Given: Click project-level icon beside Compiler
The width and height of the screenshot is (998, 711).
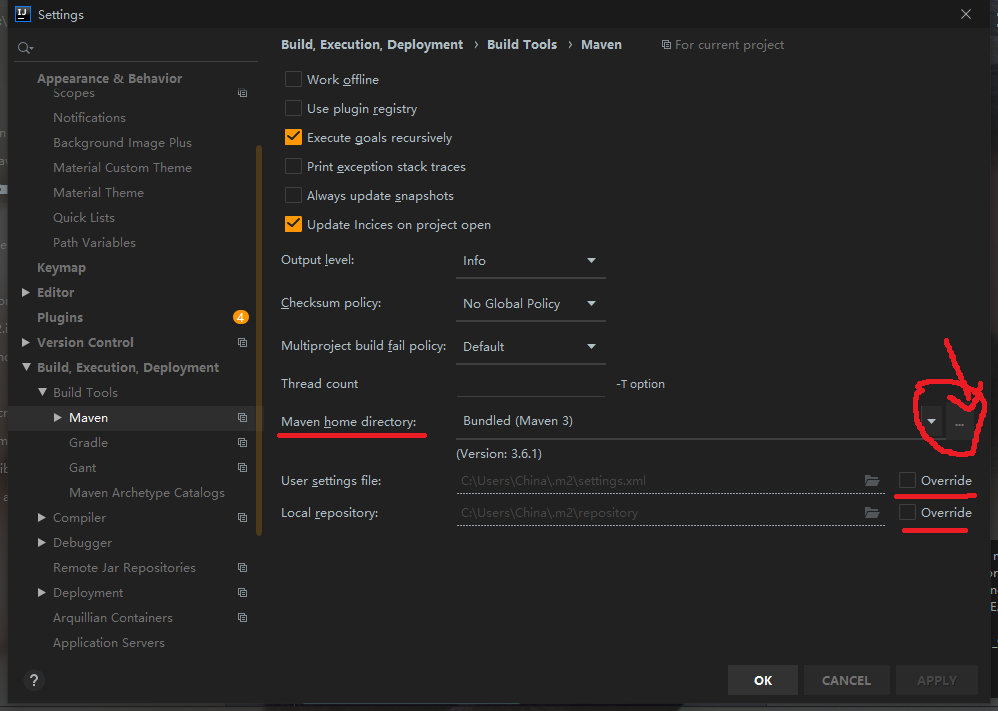Looking at the screenshot, I should tap(242, 517).
